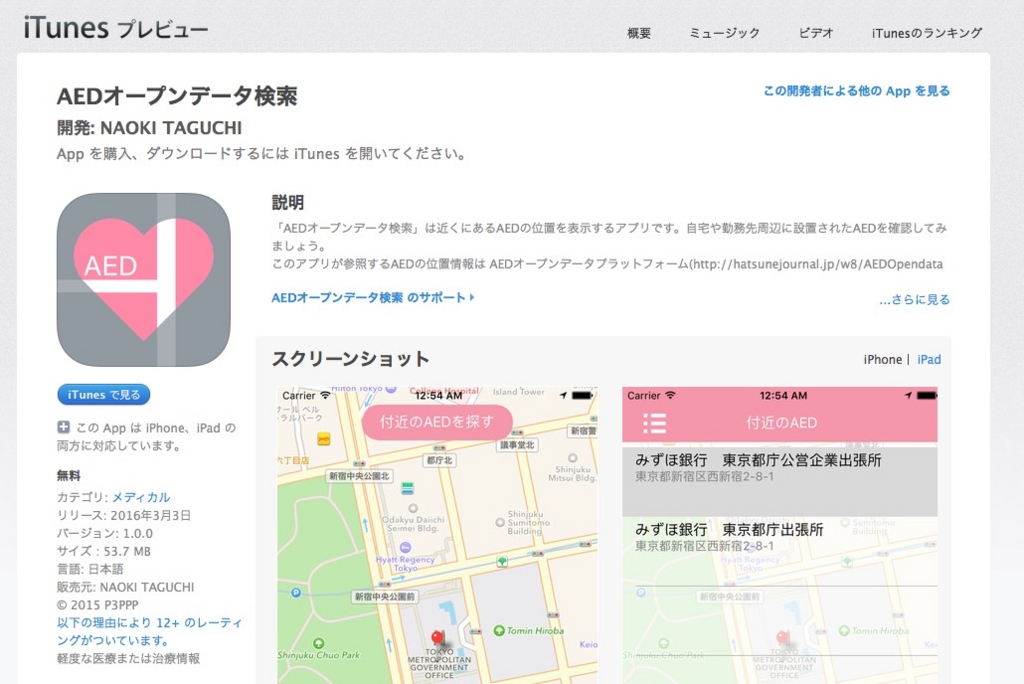Click the battery icon in list screenshot status bar
The image size is (1024, 684).
(x=927, y=395)
